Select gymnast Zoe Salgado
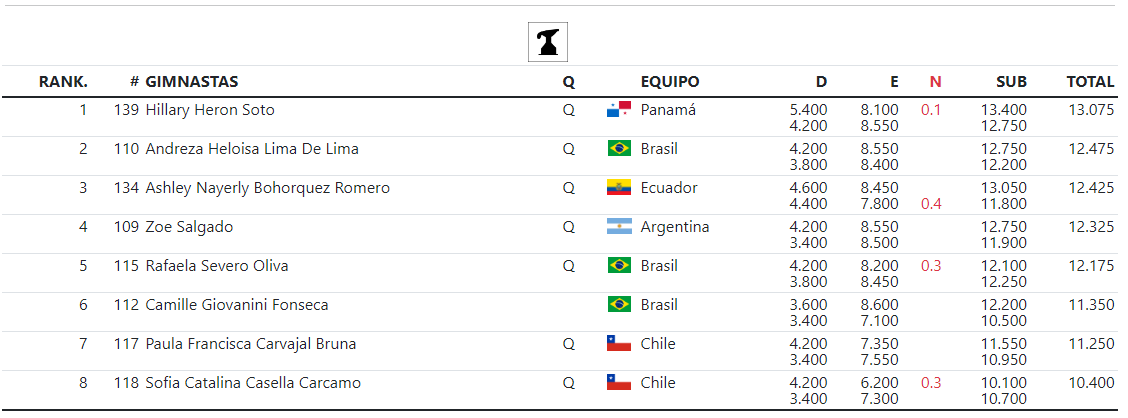1128x418 pixels. tap(189, 227)
